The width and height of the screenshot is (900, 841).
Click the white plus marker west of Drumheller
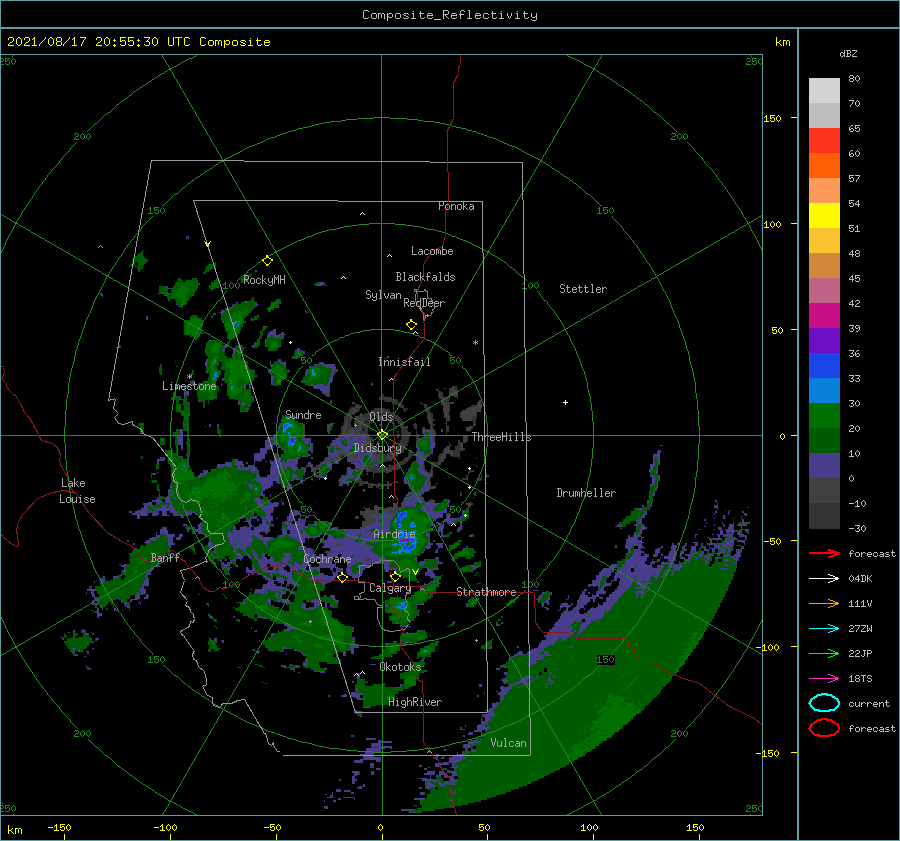[x=565, y=402]
